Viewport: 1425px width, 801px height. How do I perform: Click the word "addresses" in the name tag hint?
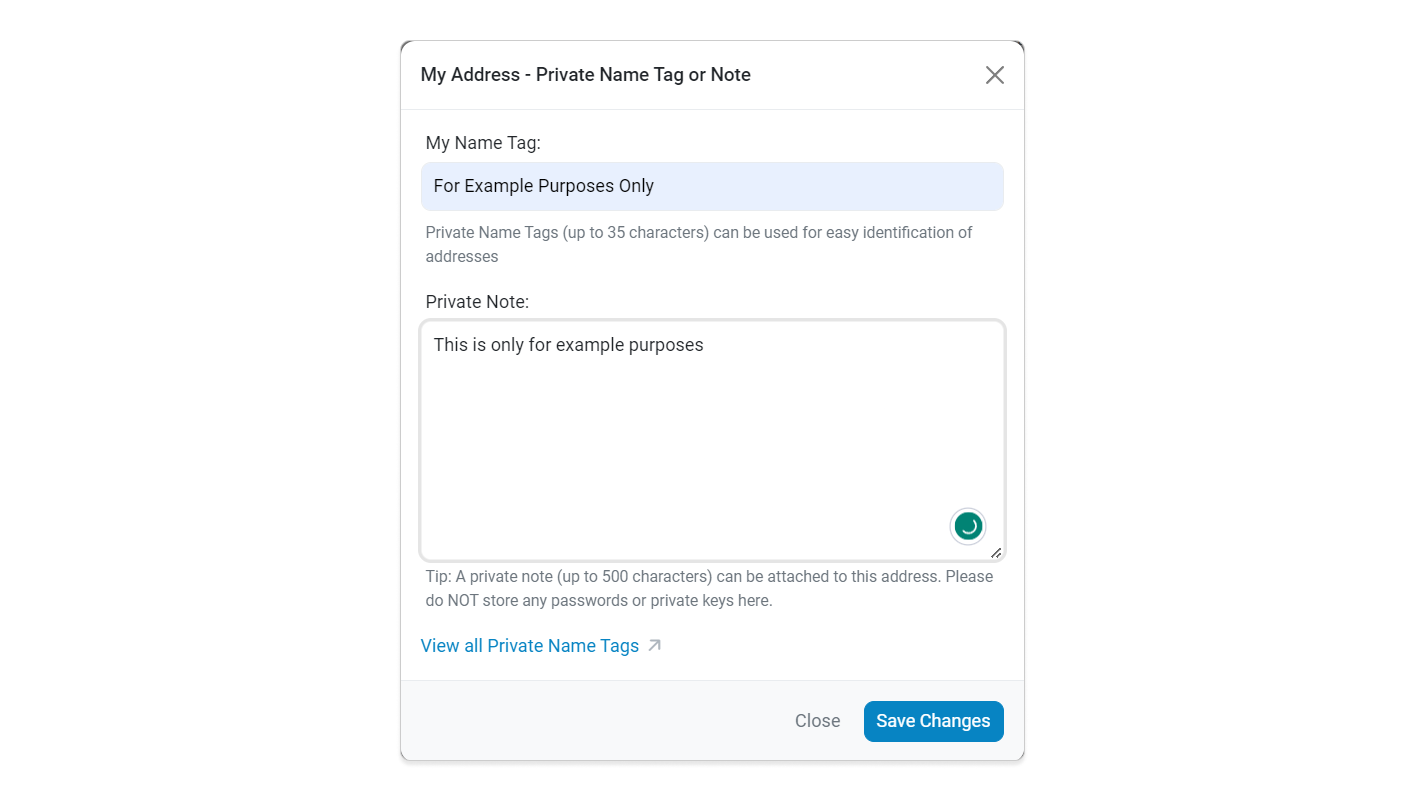(462, 256)
